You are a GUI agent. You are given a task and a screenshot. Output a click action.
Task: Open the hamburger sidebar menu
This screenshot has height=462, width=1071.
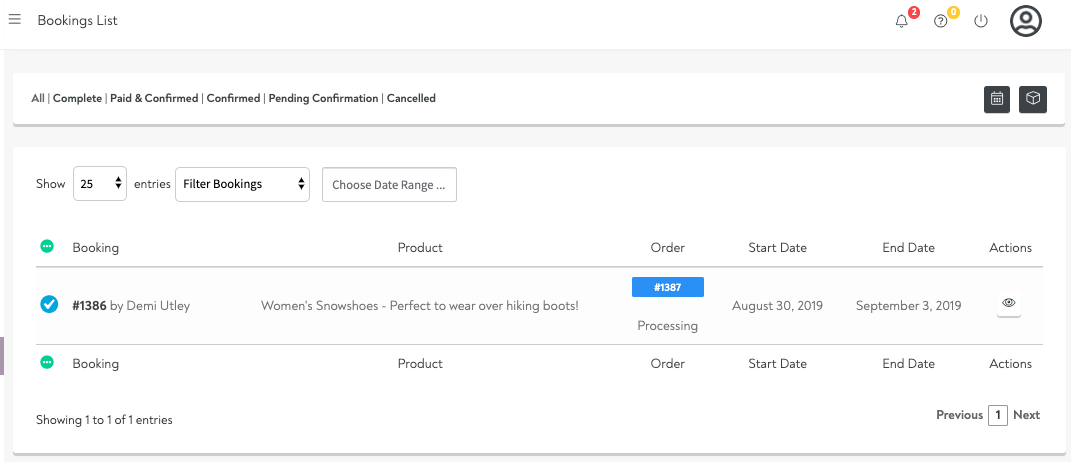15,20
